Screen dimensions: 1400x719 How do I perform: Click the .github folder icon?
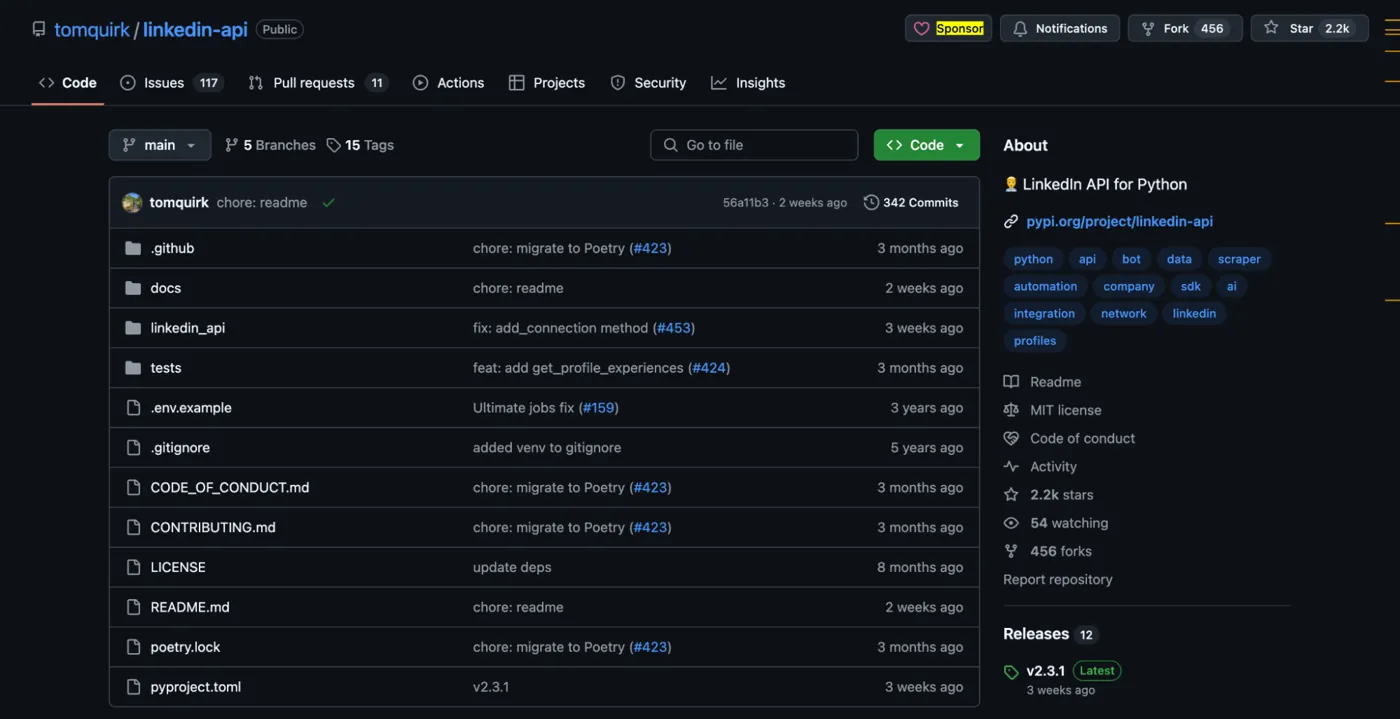click(x=133, y=248)
